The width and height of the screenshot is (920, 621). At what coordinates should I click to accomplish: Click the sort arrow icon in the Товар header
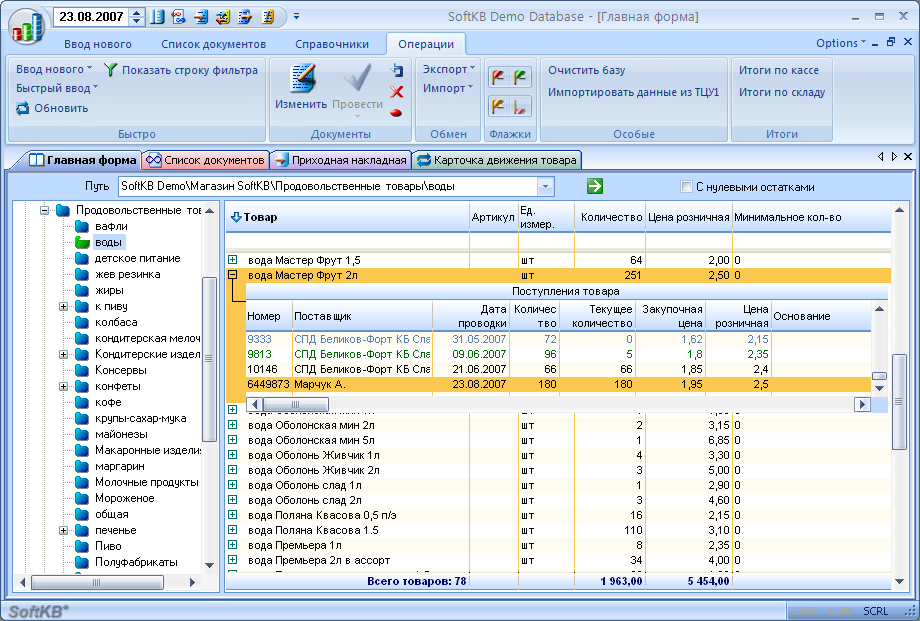coord(236,217)
